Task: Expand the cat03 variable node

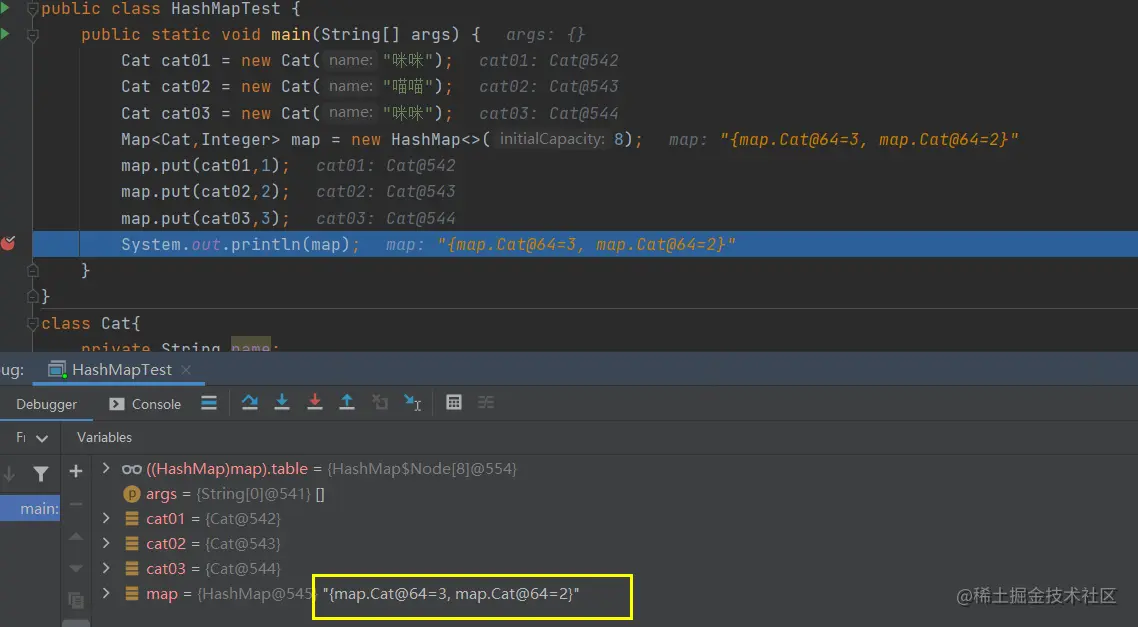Action: 106,567
